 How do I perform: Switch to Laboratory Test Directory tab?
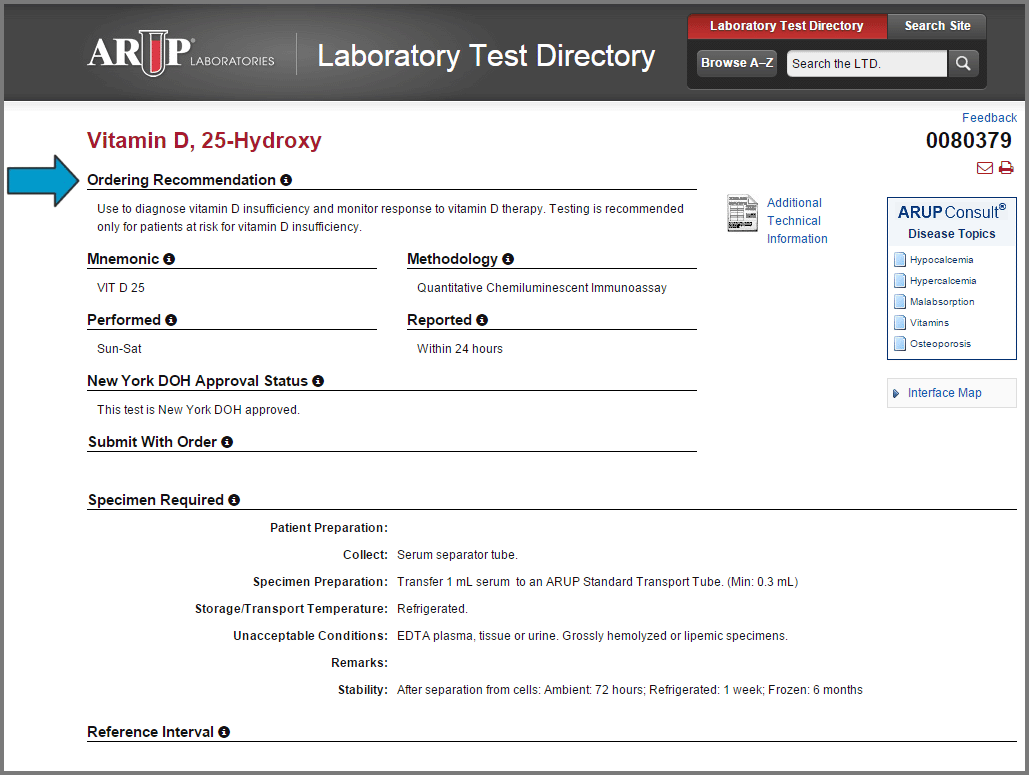(x=787, y=26)
